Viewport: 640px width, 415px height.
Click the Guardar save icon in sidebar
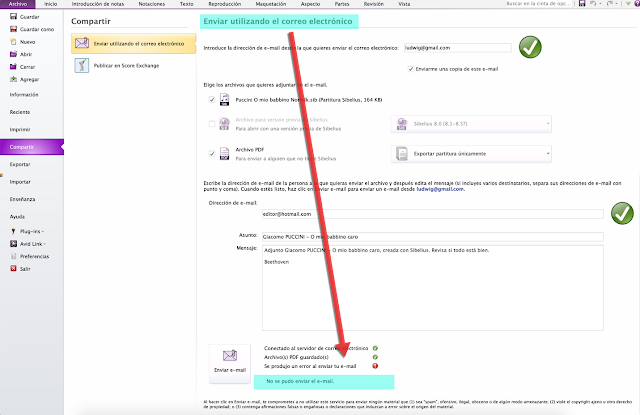point(13,17)
